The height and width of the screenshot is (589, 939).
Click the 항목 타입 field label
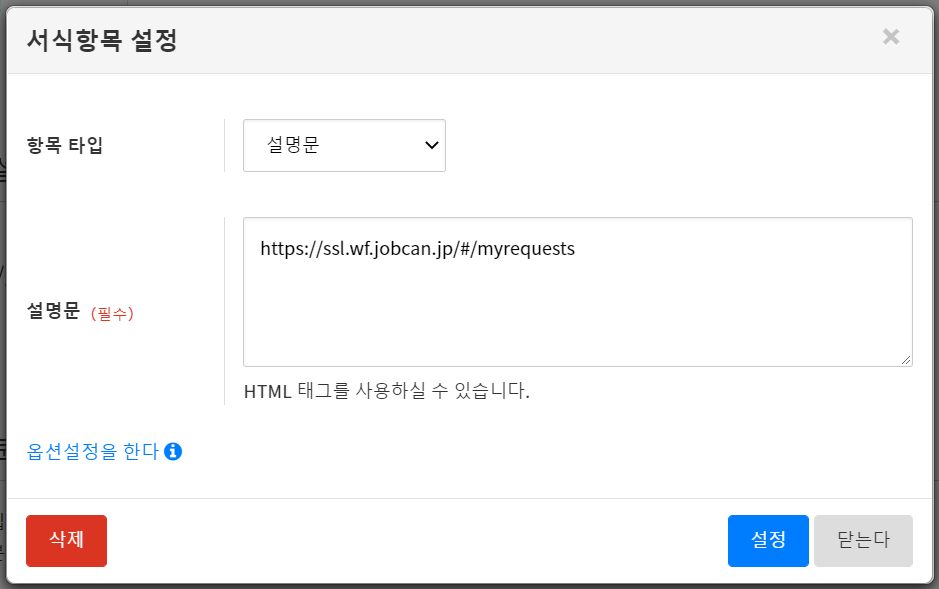(x=65, y=146)
